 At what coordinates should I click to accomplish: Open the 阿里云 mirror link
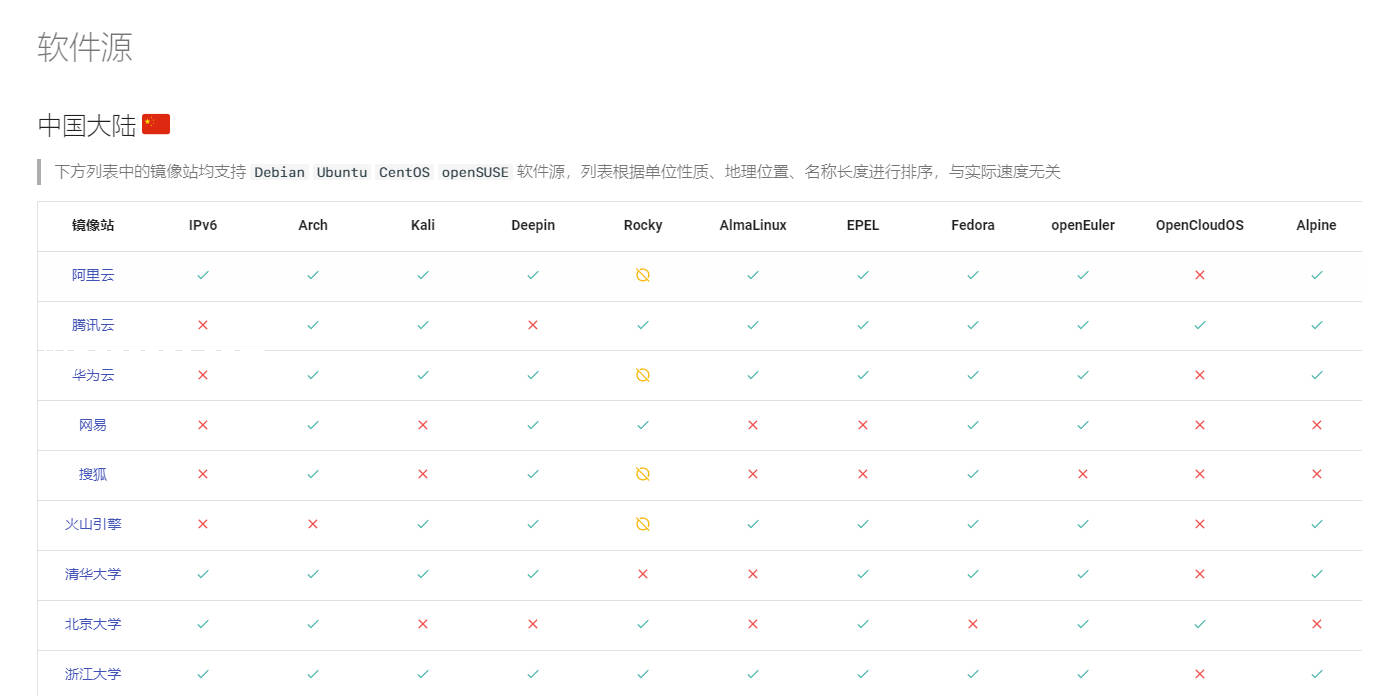(x=93, y=275)
